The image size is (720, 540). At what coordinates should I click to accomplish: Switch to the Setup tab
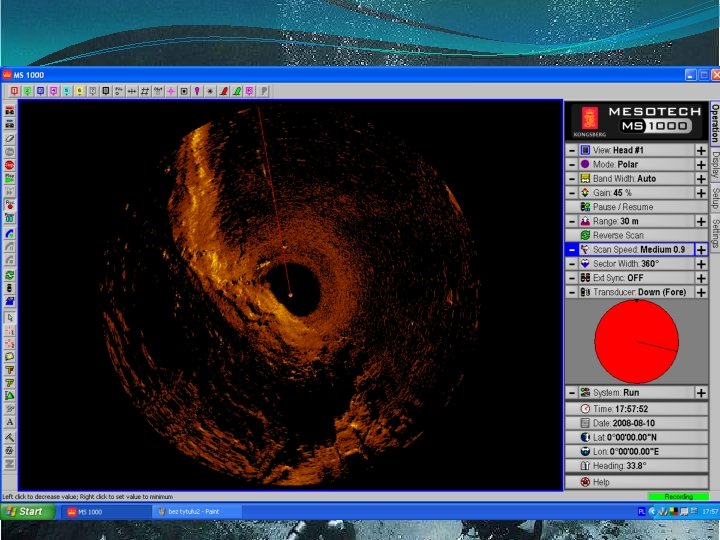(x=715, y=198)
